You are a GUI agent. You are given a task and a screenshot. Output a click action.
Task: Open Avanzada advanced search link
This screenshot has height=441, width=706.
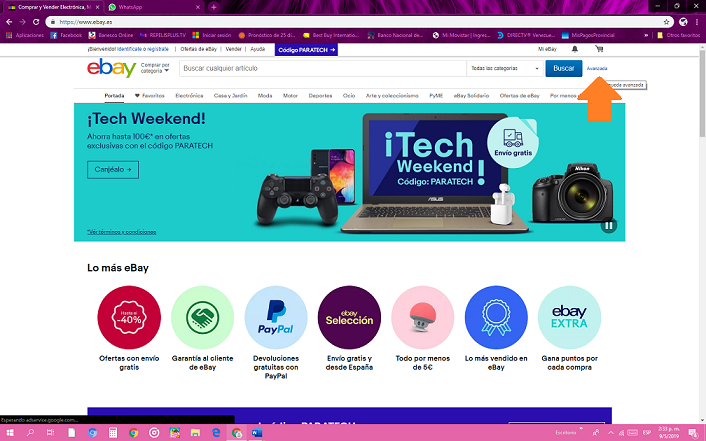pos(597,68)
